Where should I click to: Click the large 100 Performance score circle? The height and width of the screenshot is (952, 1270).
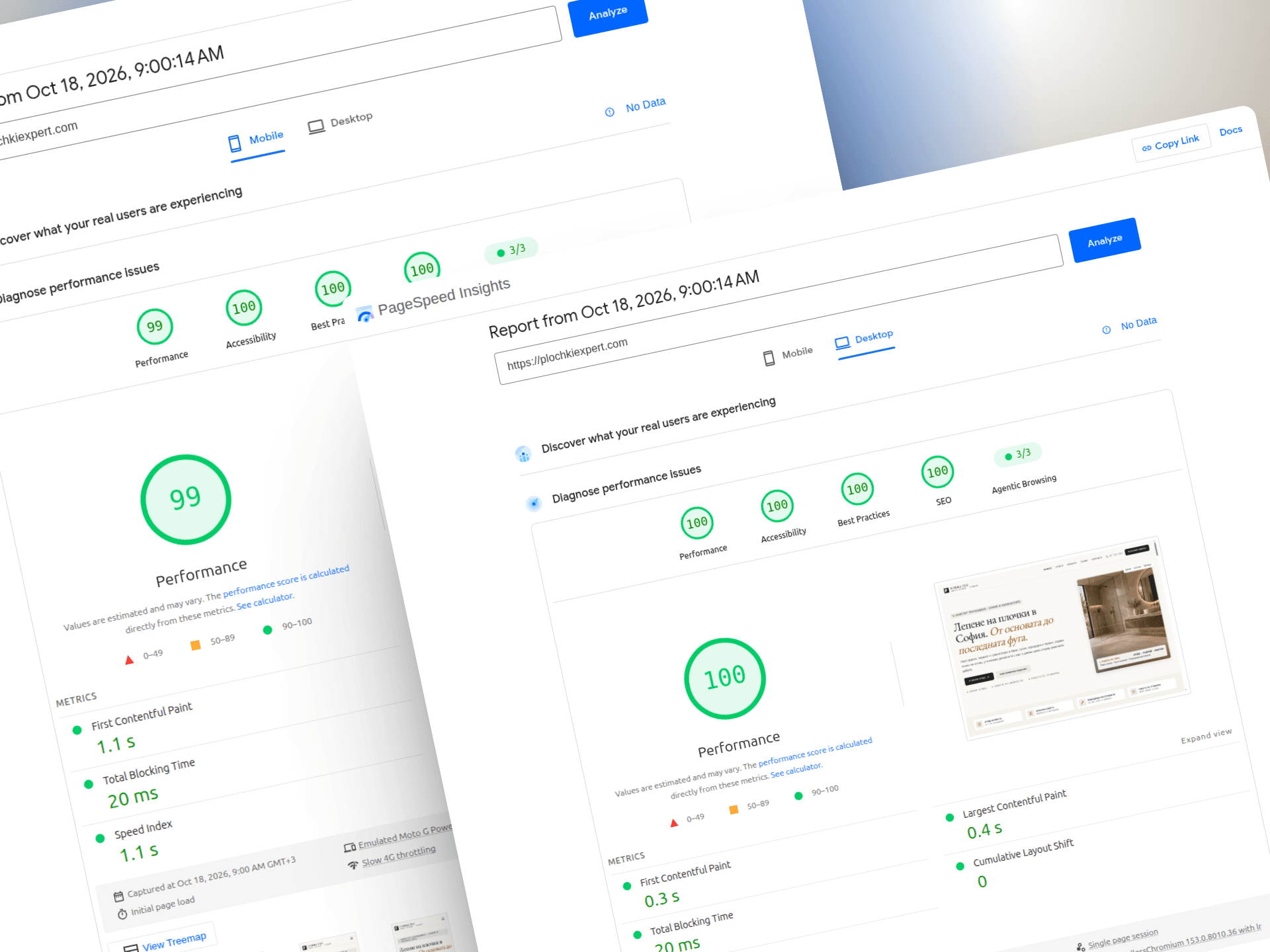click(725, 678)
